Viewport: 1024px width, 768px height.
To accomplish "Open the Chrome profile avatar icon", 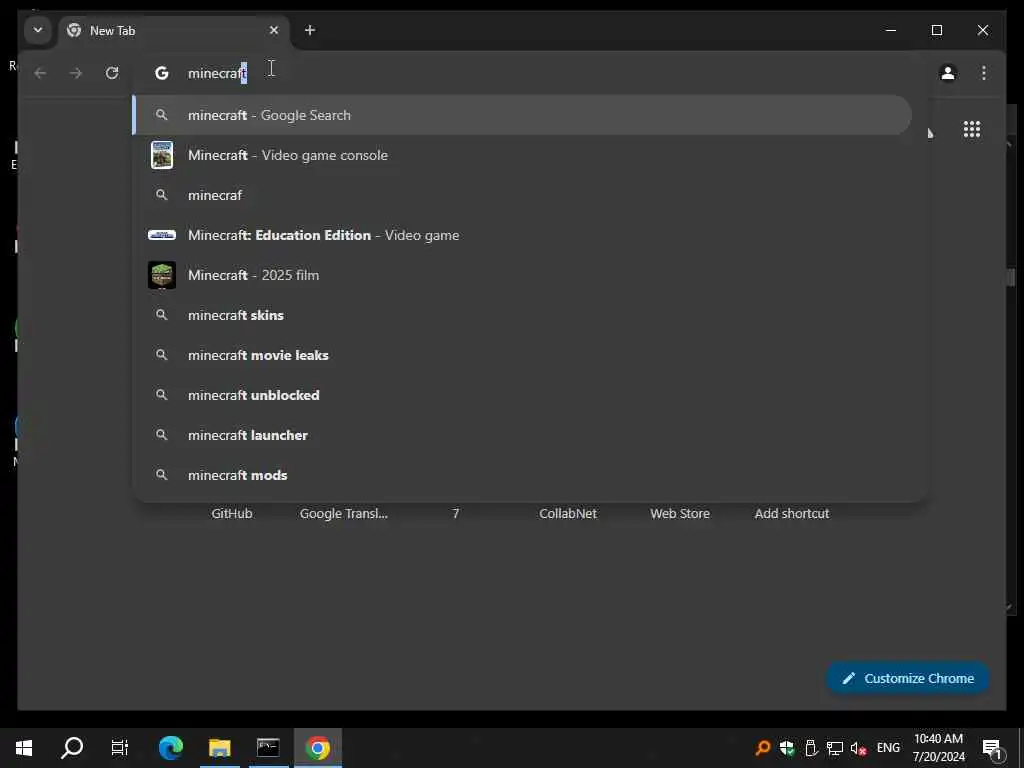I will point(948,73).
